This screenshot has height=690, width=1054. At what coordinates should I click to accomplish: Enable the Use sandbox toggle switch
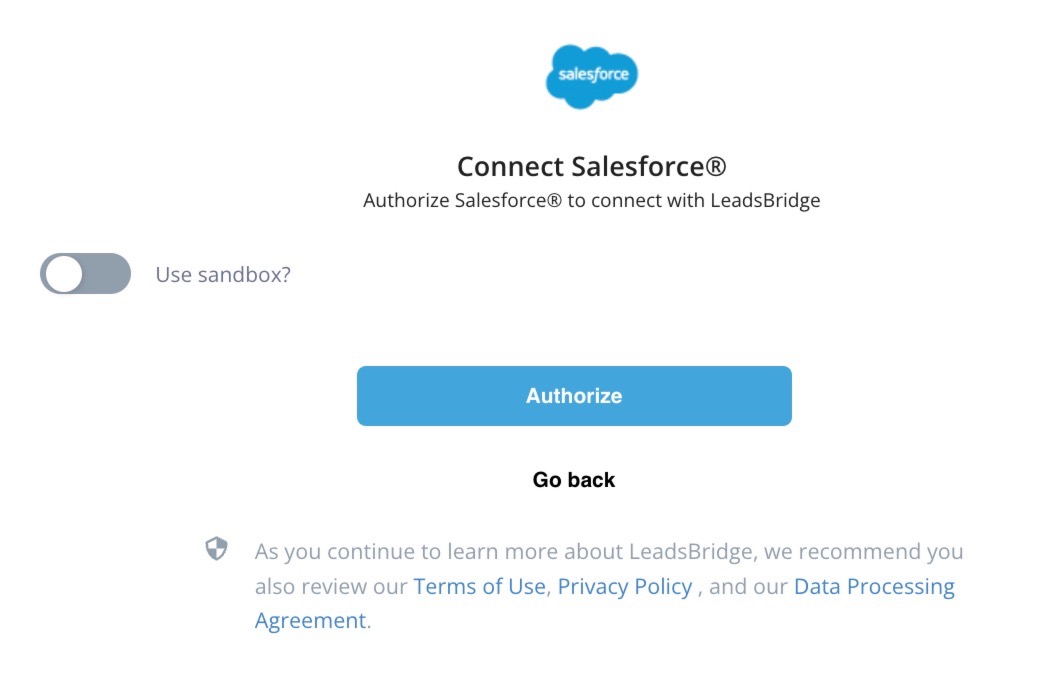pyautogui.click(x=85, y=273)
